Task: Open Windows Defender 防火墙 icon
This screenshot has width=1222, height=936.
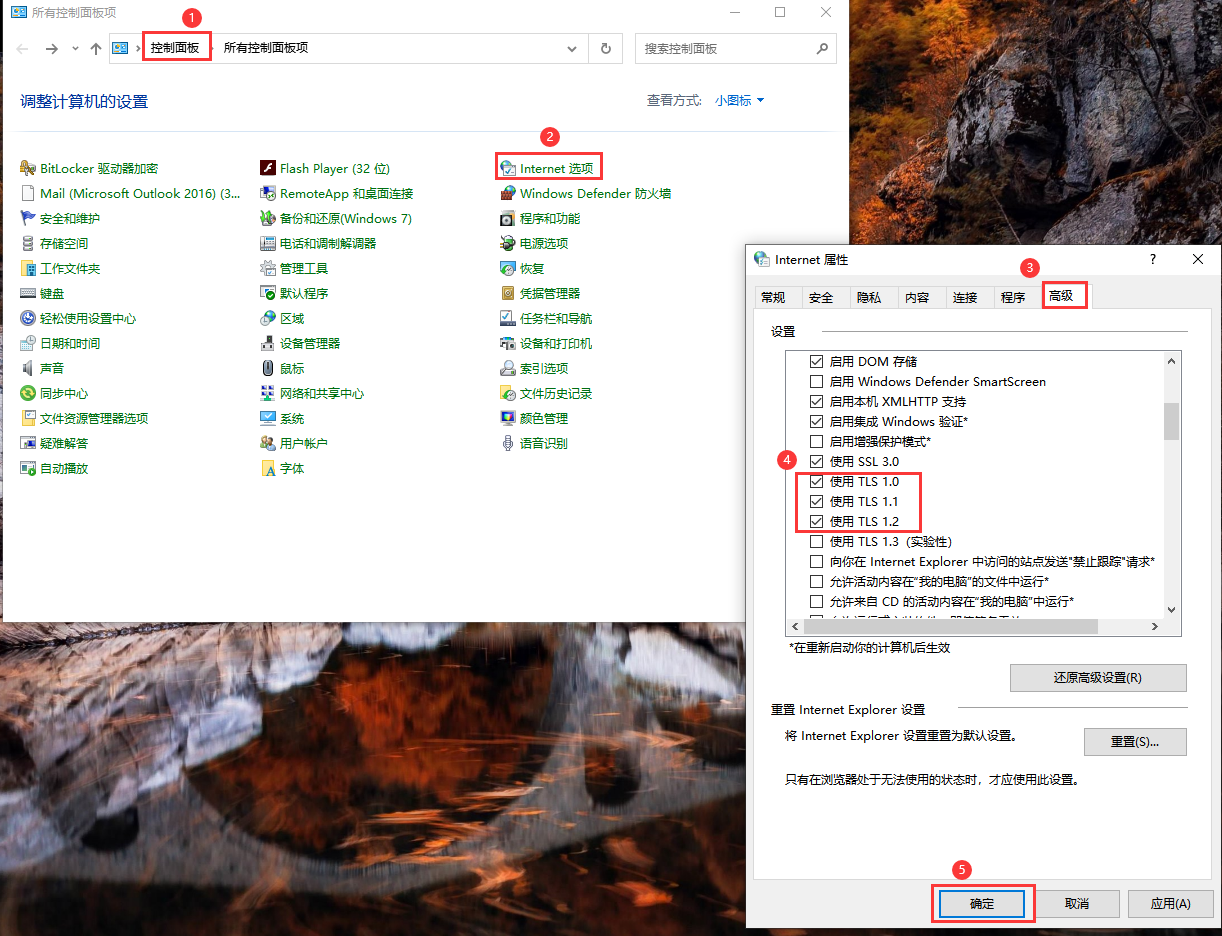Action: (x=508, y=193)
